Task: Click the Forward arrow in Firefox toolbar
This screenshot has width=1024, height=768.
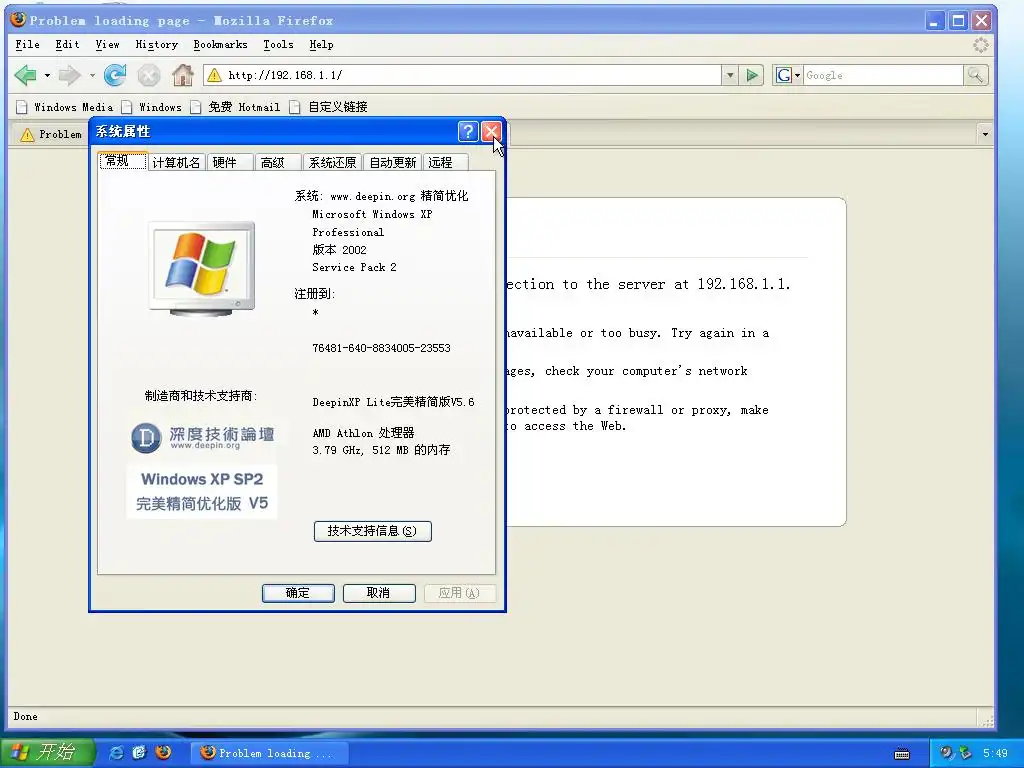Action: tap(69, 75)
